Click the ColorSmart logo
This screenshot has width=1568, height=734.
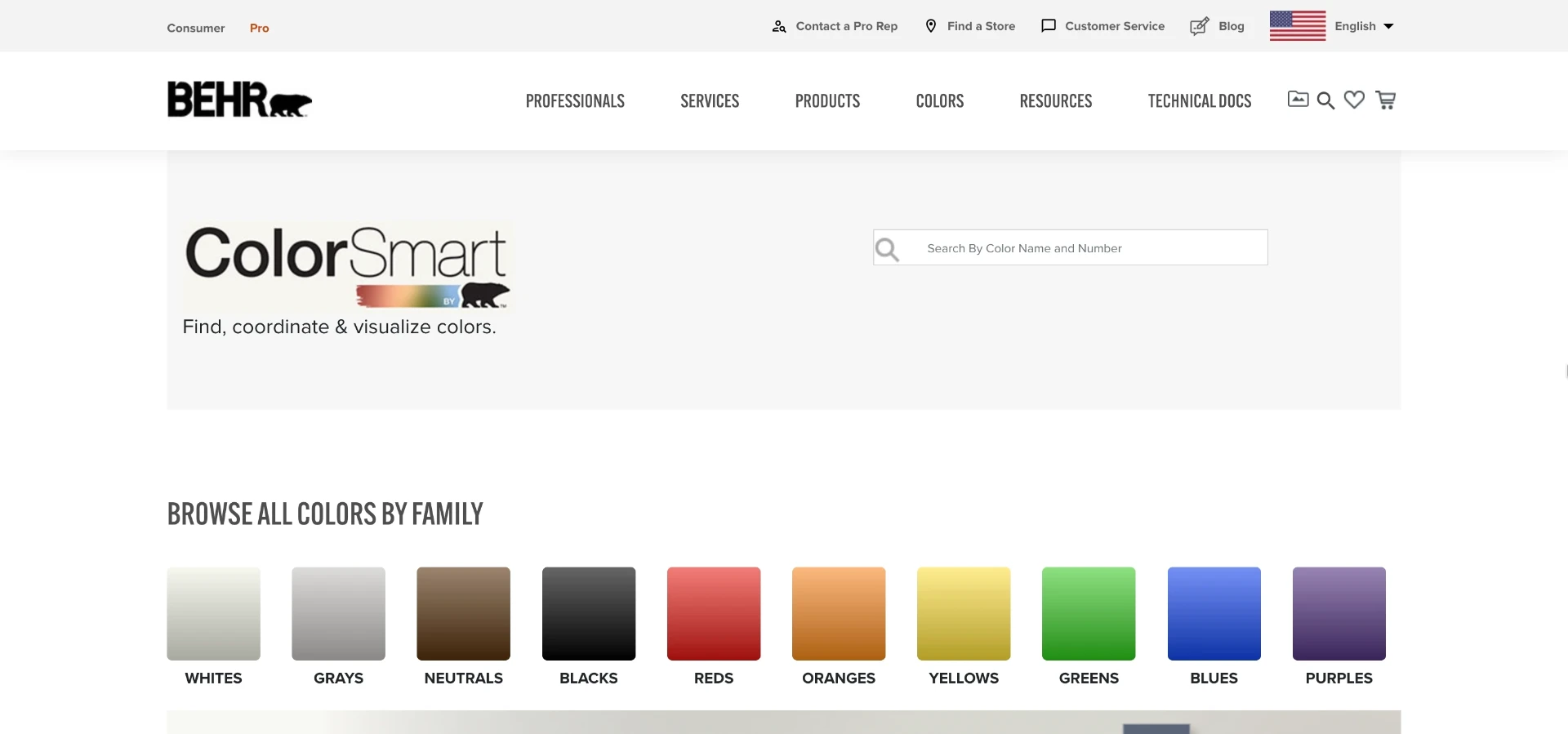[348, 265]
